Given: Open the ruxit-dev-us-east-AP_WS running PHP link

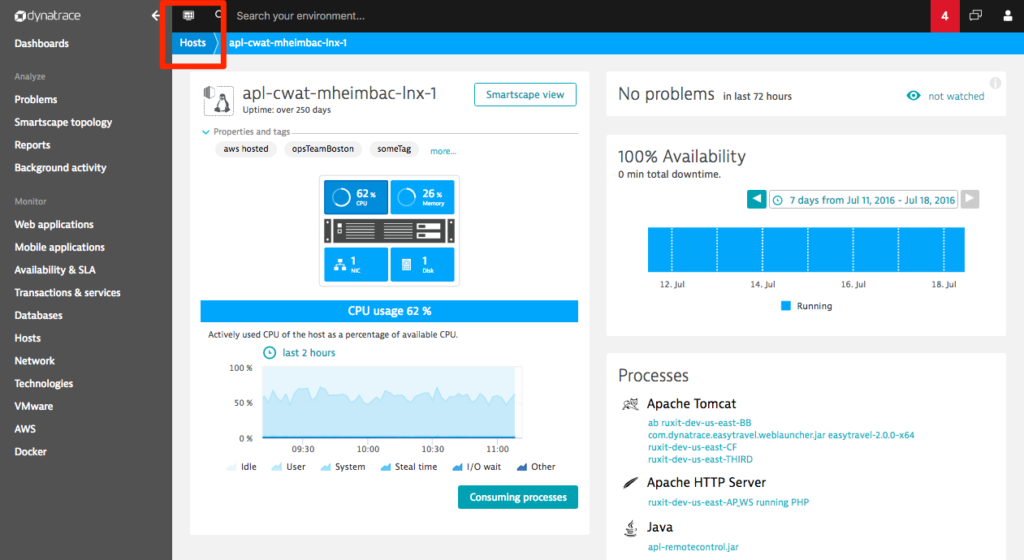Looking at the screenshot, I should pyautogui.click(x=728, y=503).
